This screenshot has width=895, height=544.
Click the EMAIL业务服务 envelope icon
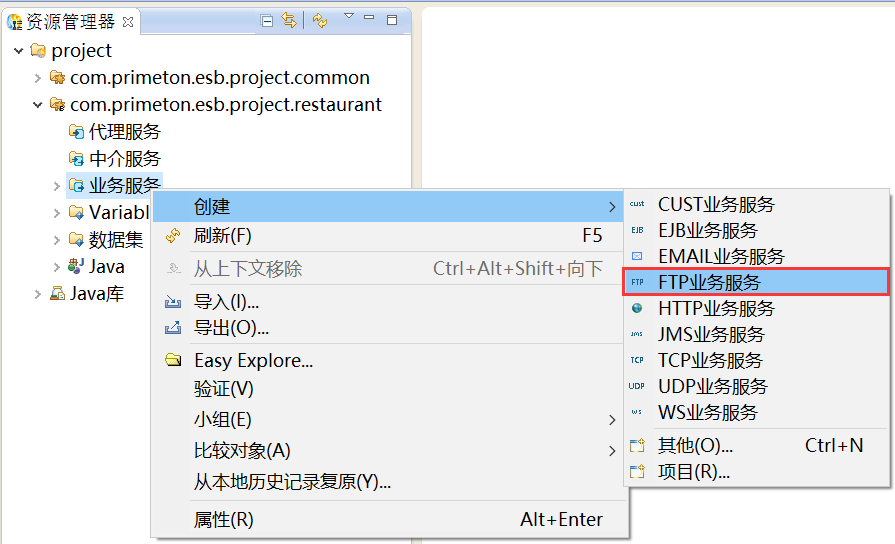(x=637, y=256)
